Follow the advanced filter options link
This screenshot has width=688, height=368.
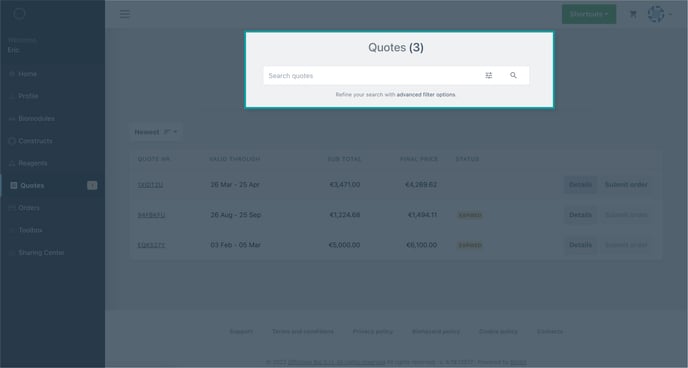point(426,95)
